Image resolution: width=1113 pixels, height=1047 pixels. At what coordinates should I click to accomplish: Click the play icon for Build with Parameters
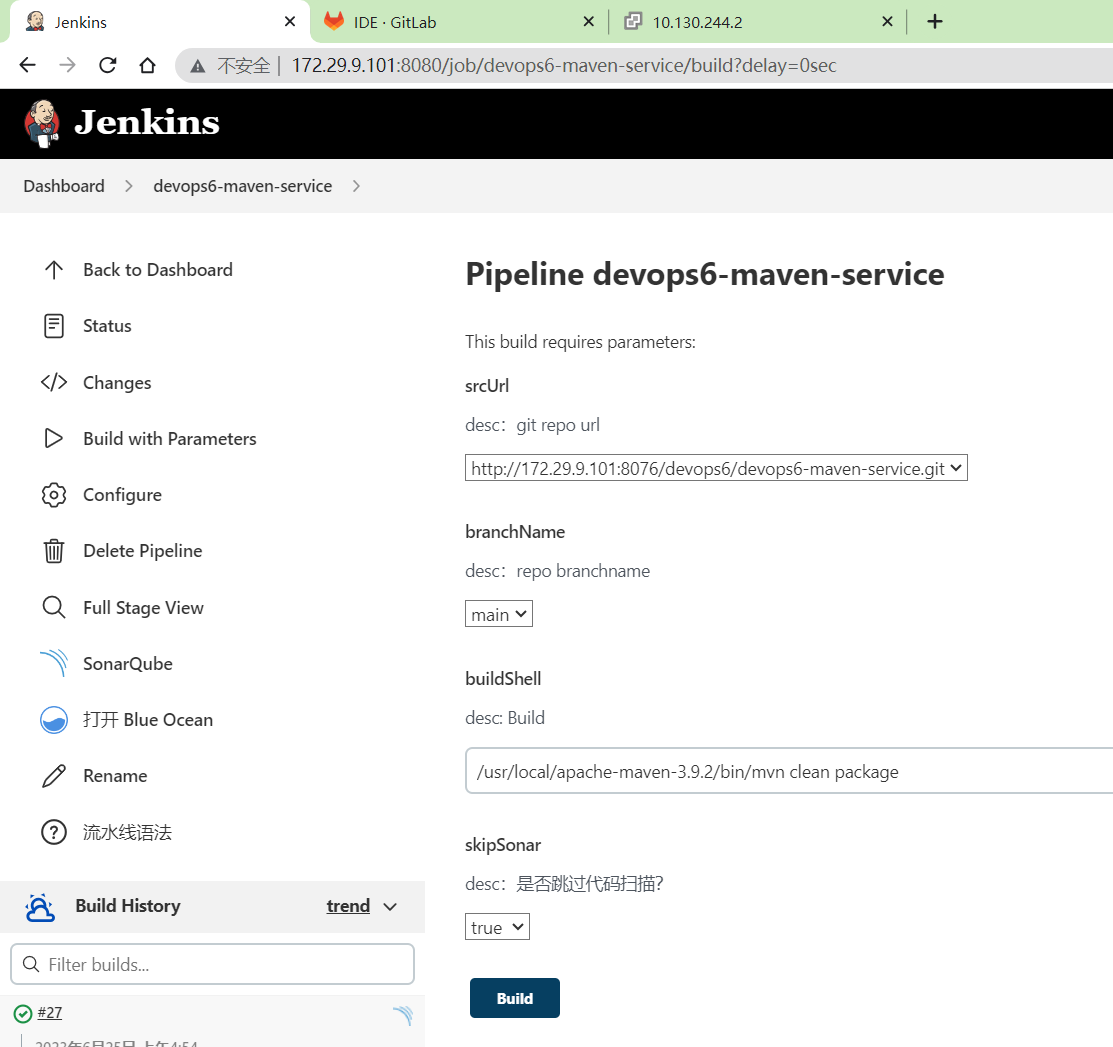(x=54, y=438)
